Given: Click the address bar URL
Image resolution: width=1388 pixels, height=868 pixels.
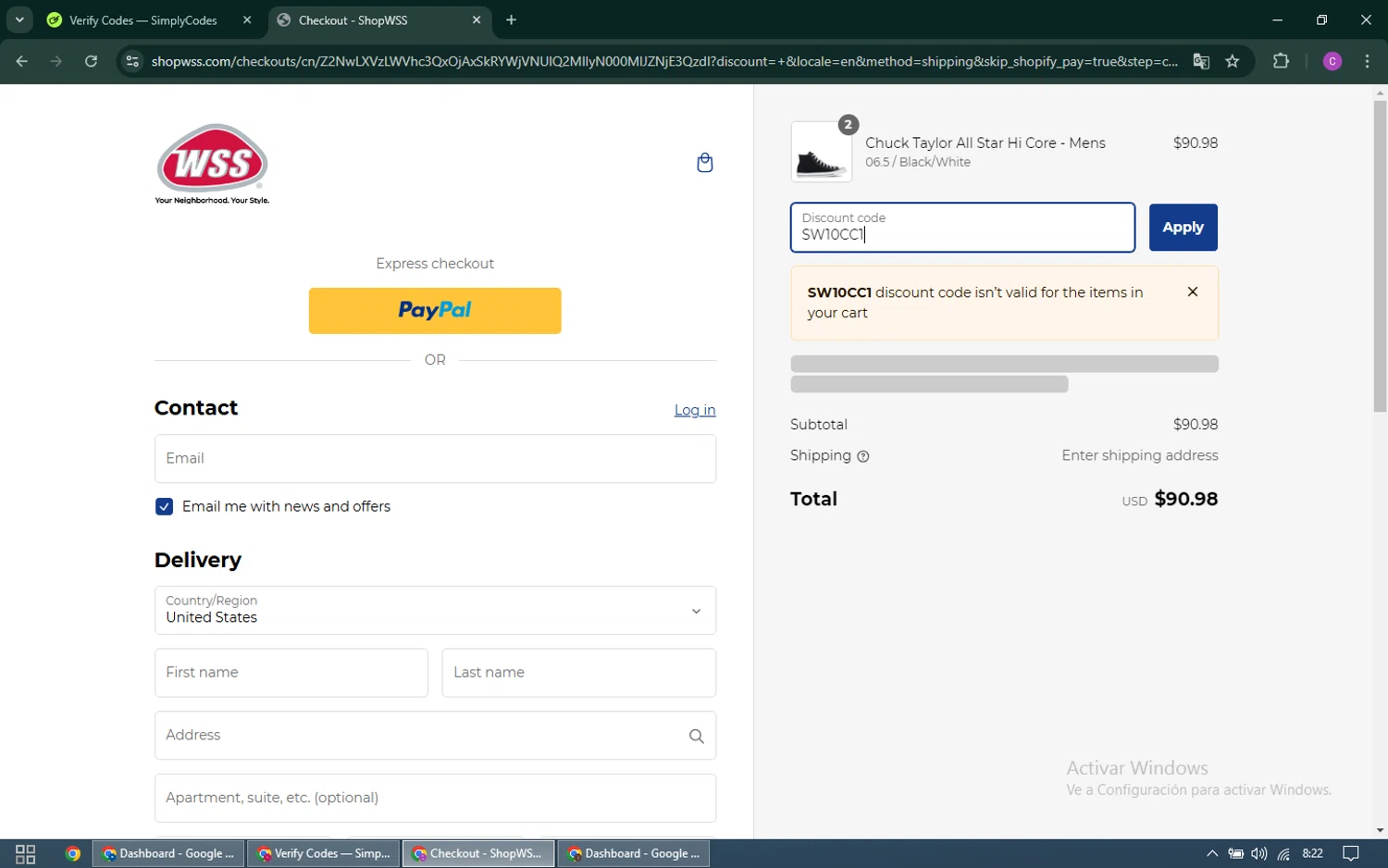Looking at the screenshot, I should click(x=664, y=61).
